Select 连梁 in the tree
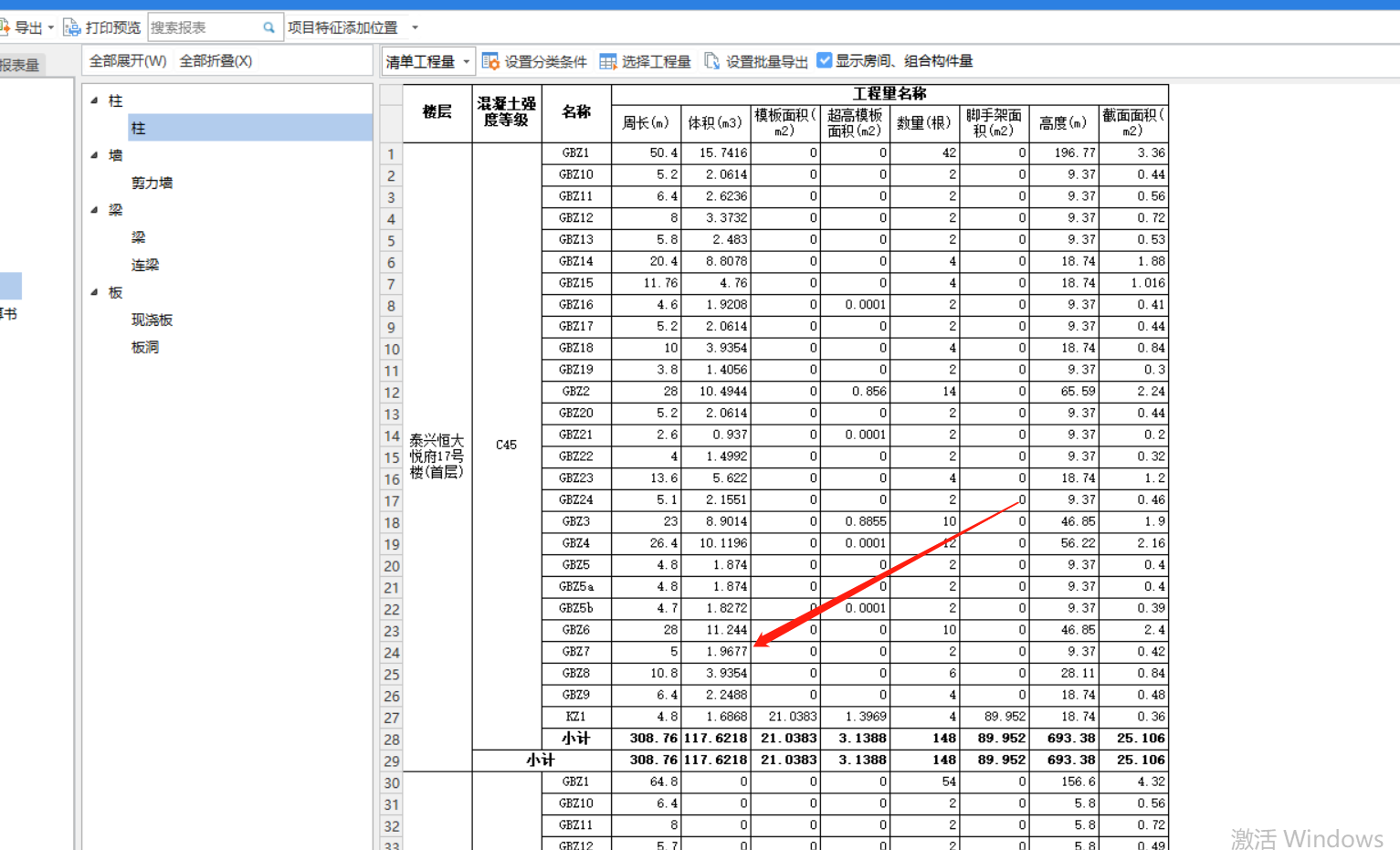Image resolution: width=1400 pixels, height=850 pixels. [x=144, y=265]
